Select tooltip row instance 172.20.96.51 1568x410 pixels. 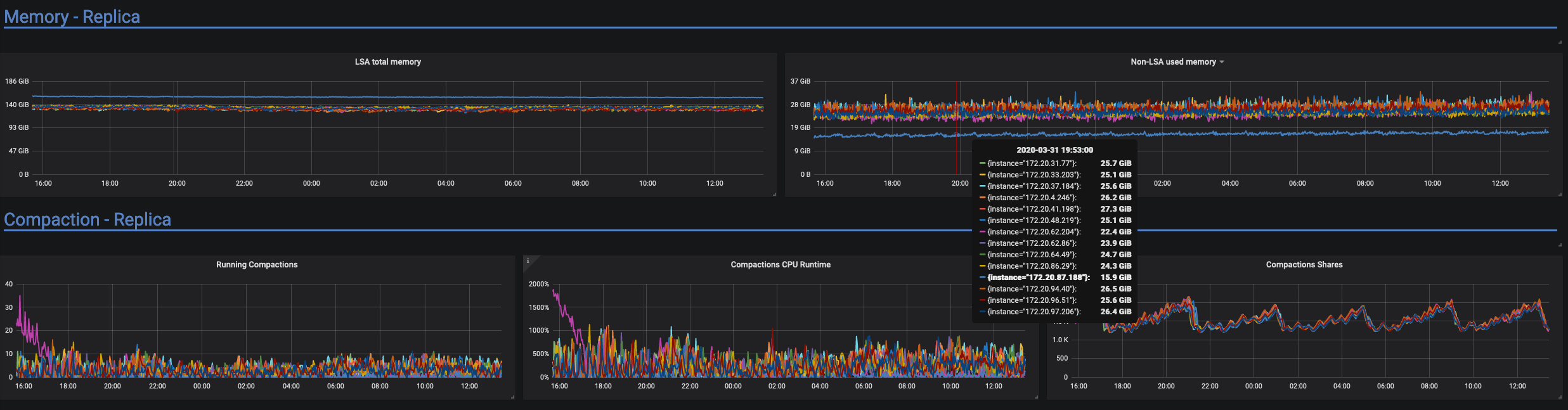pyautogui.click(x=1055, y=300)
